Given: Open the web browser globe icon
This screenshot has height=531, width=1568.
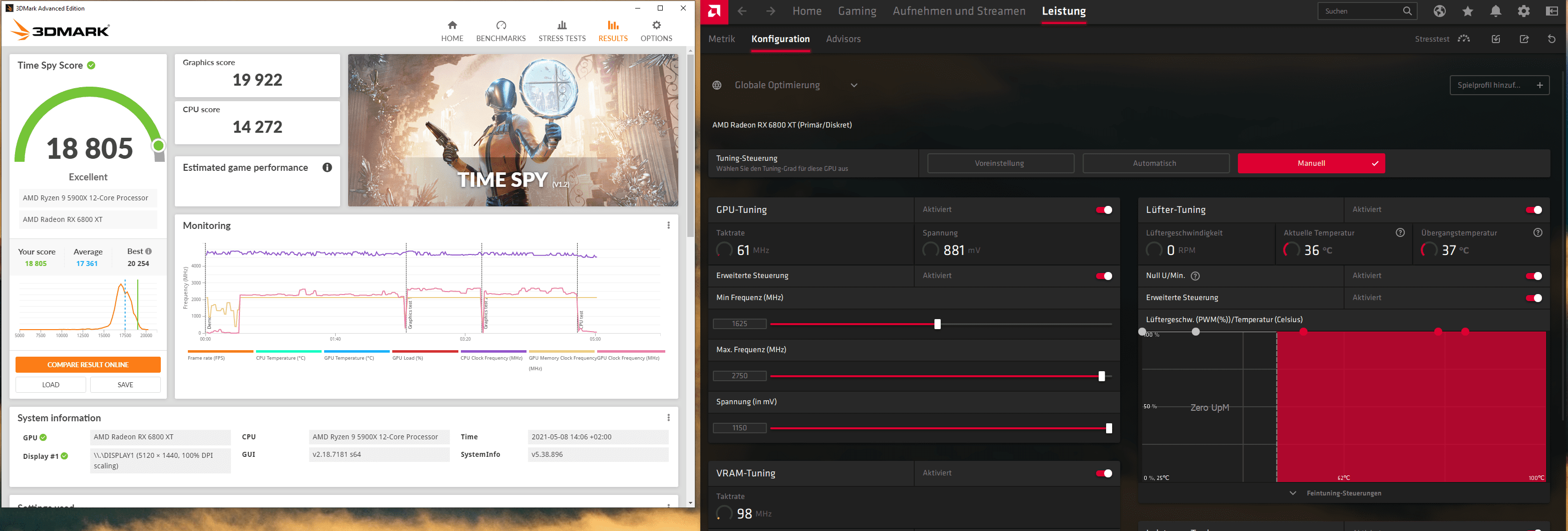Looking at the screenshot, I should (x=1440, y=11).
